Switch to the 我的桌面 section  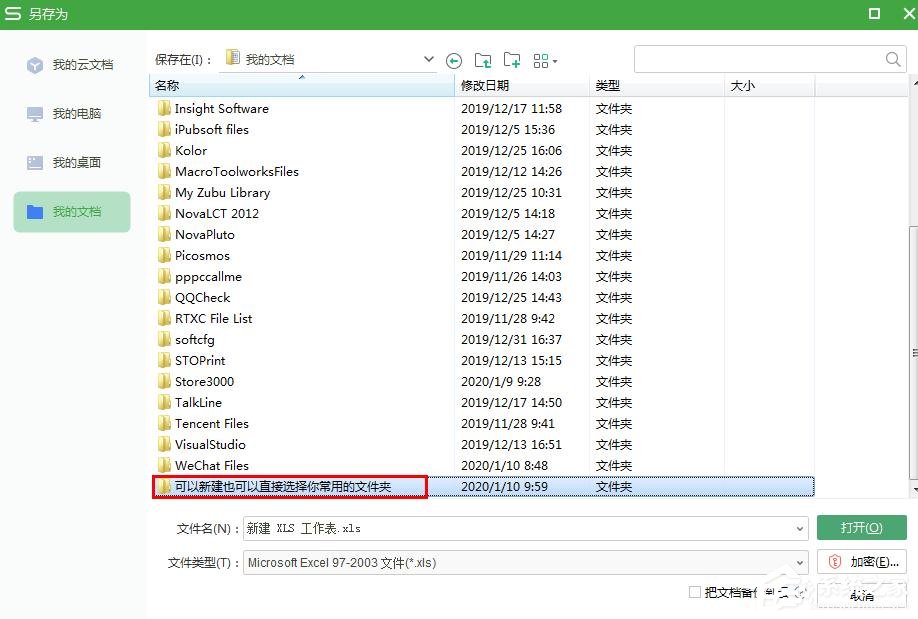click(x=71, y=162)
